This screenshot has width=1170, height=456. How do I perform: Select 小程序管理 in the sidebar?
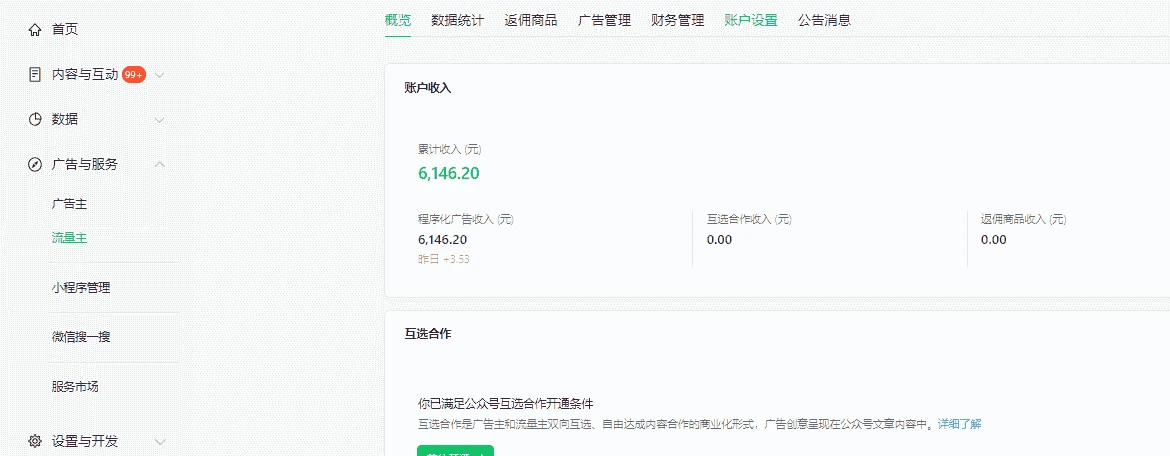click(x=81, y=288)
